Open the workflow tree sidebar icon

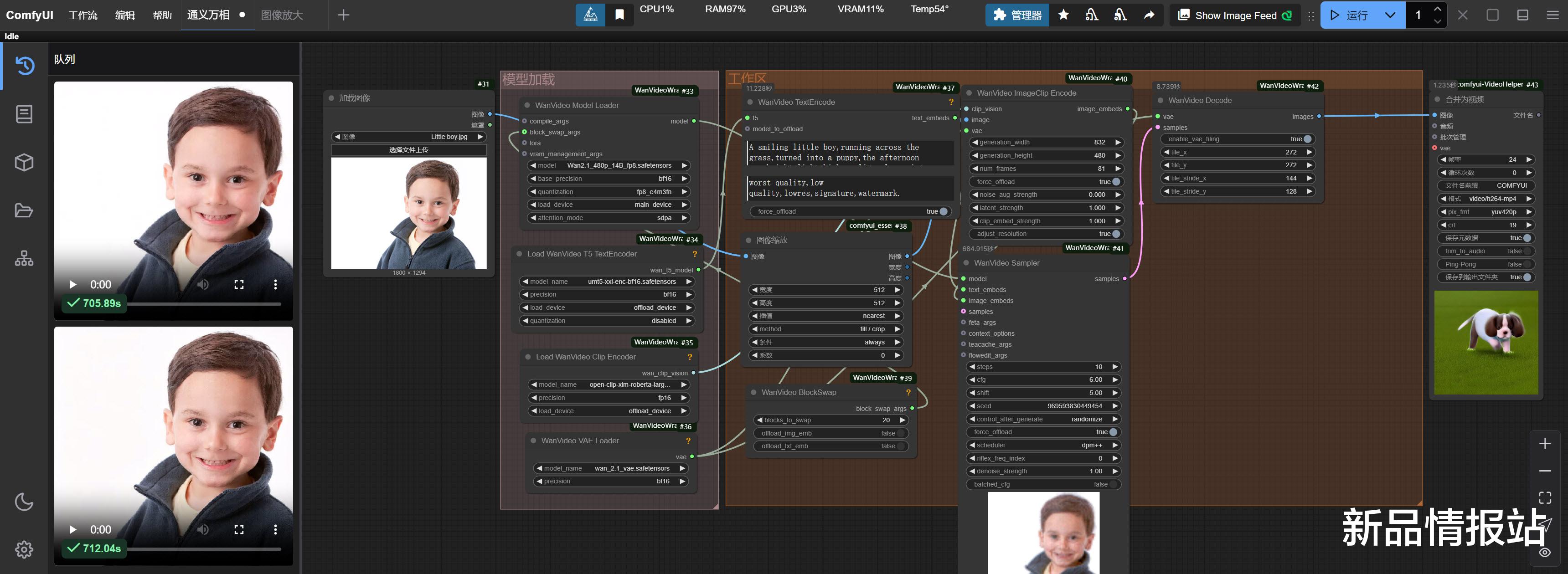[x=24, y=259]
